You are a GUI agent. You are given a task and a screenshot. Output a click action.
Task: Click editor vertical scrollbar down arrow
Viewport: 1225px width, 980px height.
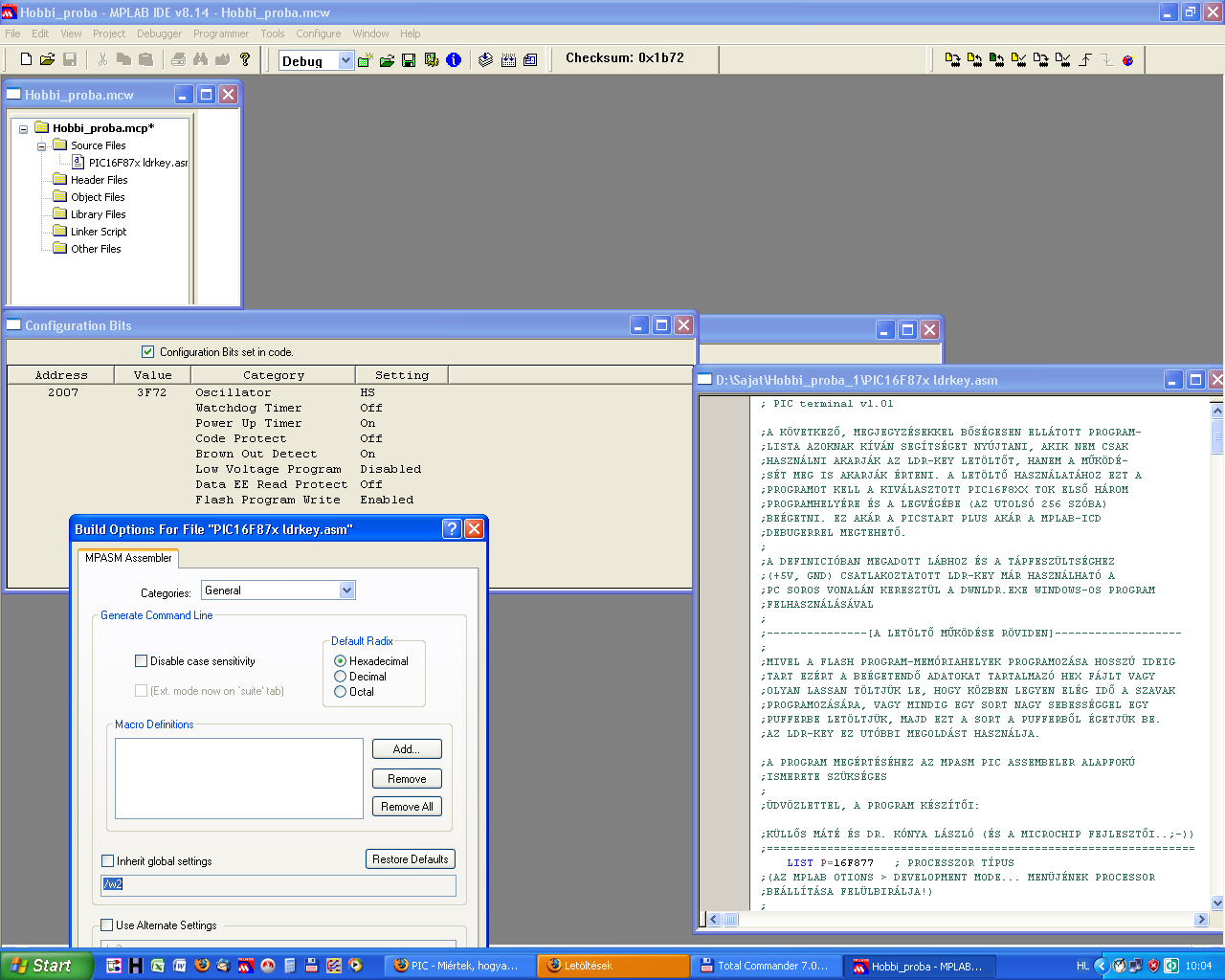point(1217,902)
